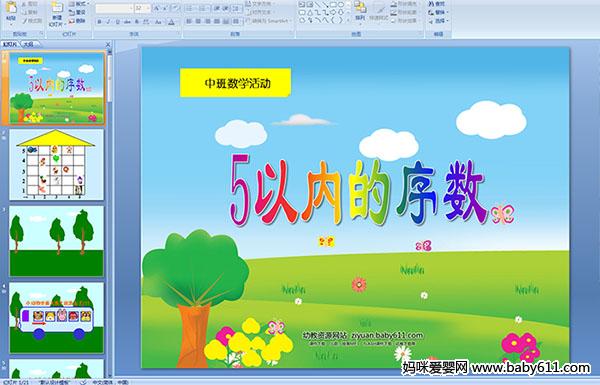600x385 pixels.
Task: Select the Text Box shape in gallery
Action: click(x=302, y=5)
